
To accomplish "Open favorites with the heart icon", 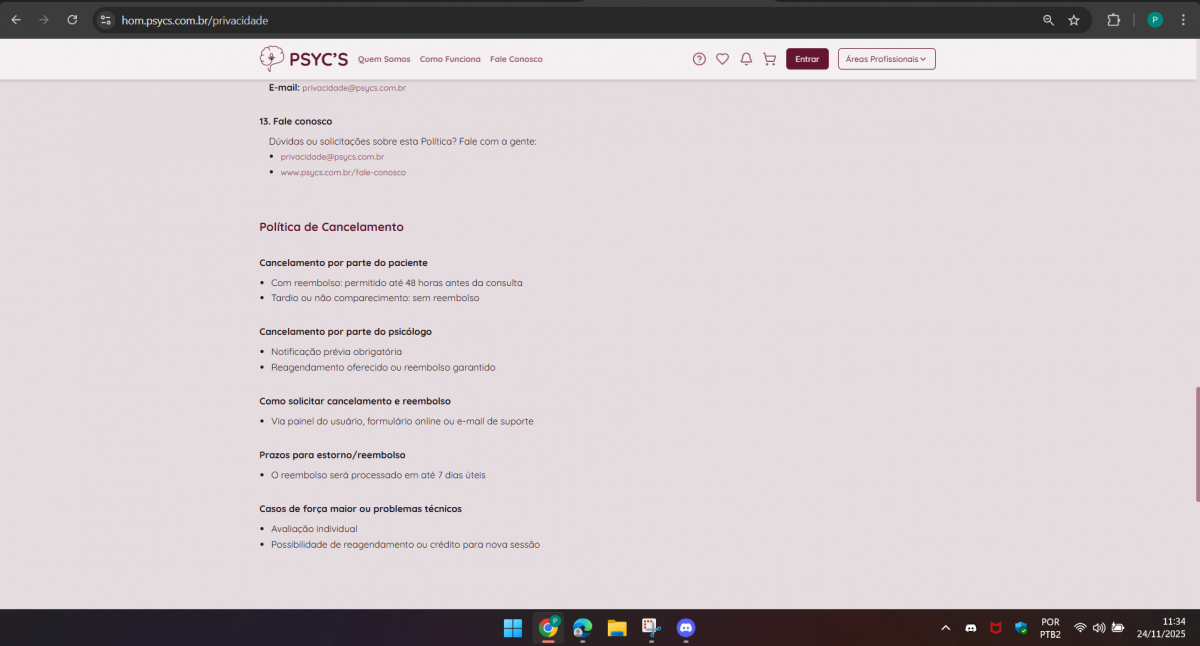I will click(722, 59).
